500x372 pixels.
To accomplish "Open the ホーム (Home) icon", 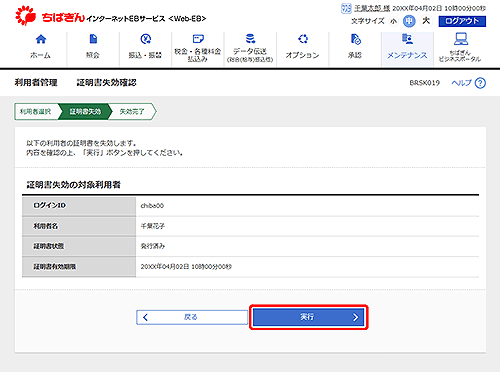I will 41,39.
